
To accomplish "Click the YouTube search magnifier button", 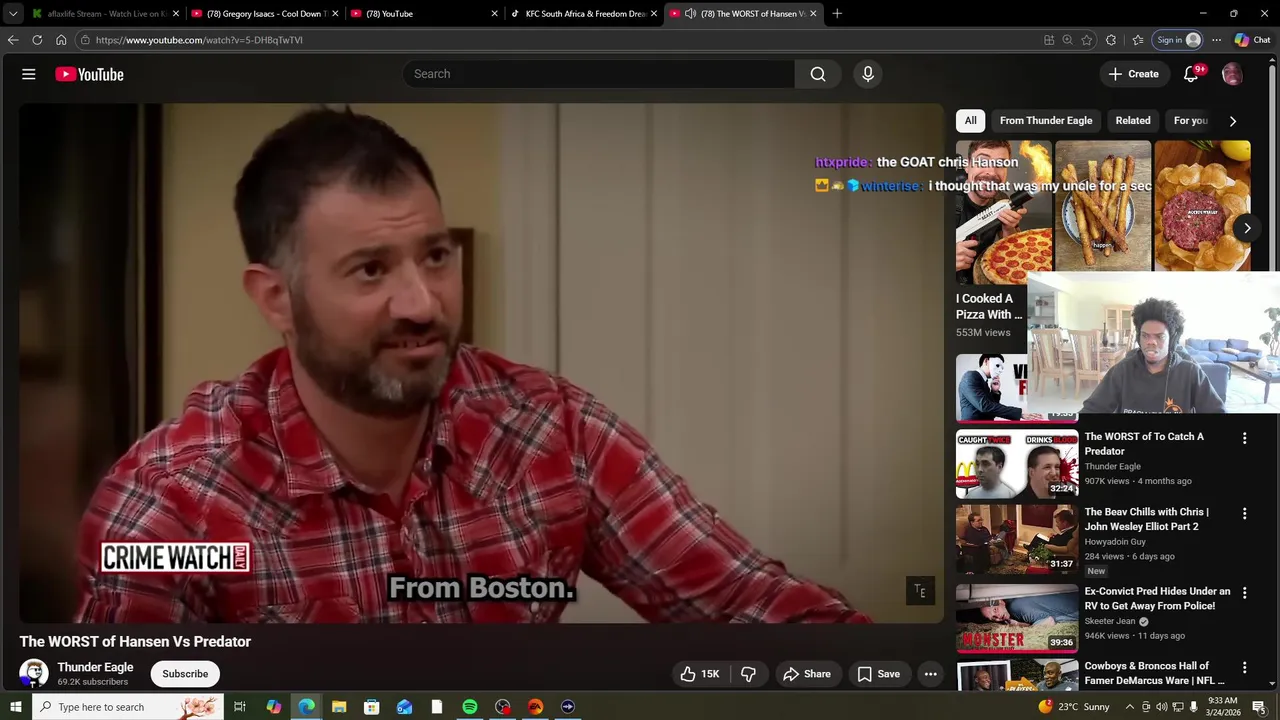I will click(x=818, y=74).
